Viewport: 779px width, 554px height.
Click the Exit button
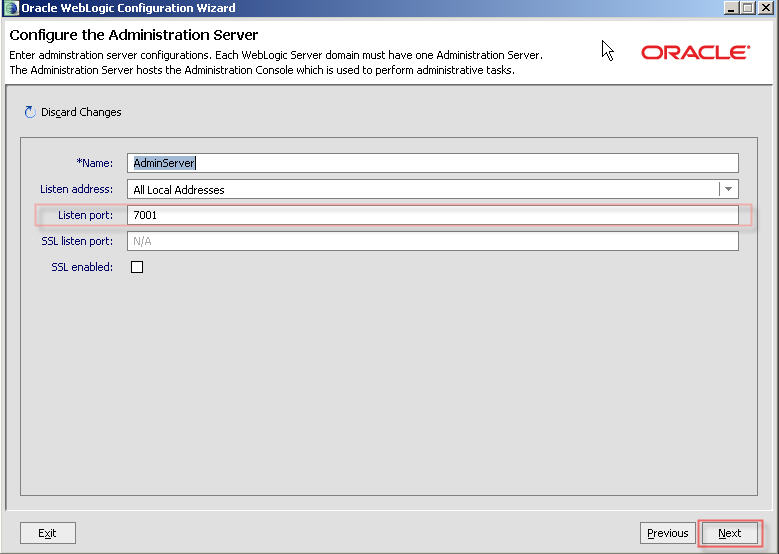tap(48, 533)
